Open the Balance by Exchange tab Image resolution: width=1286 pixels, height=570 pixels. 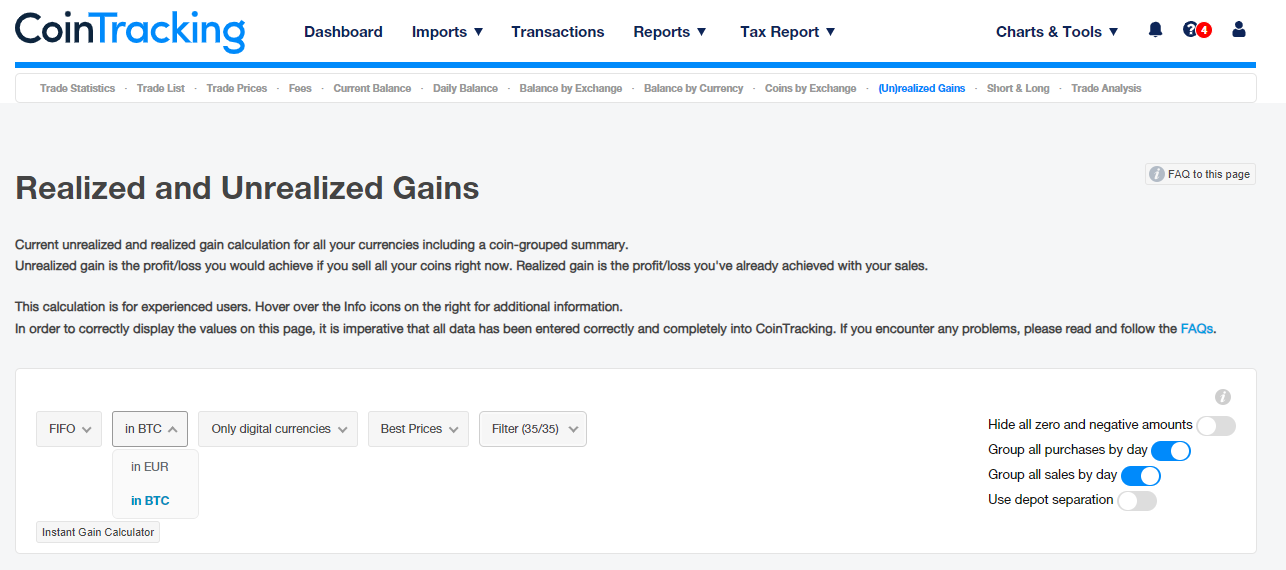571,88
